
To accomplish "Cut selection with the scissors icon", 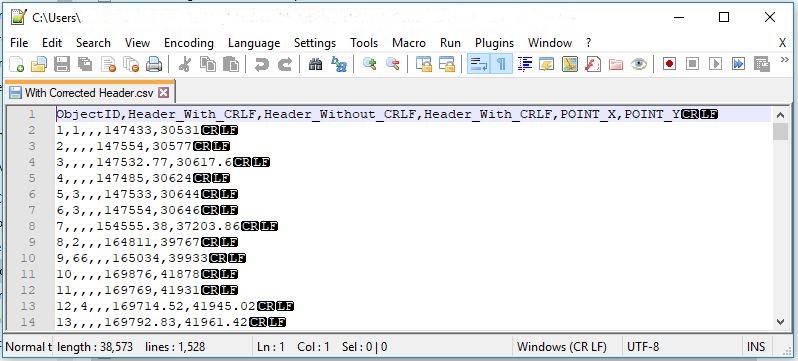I will [185, 64].
